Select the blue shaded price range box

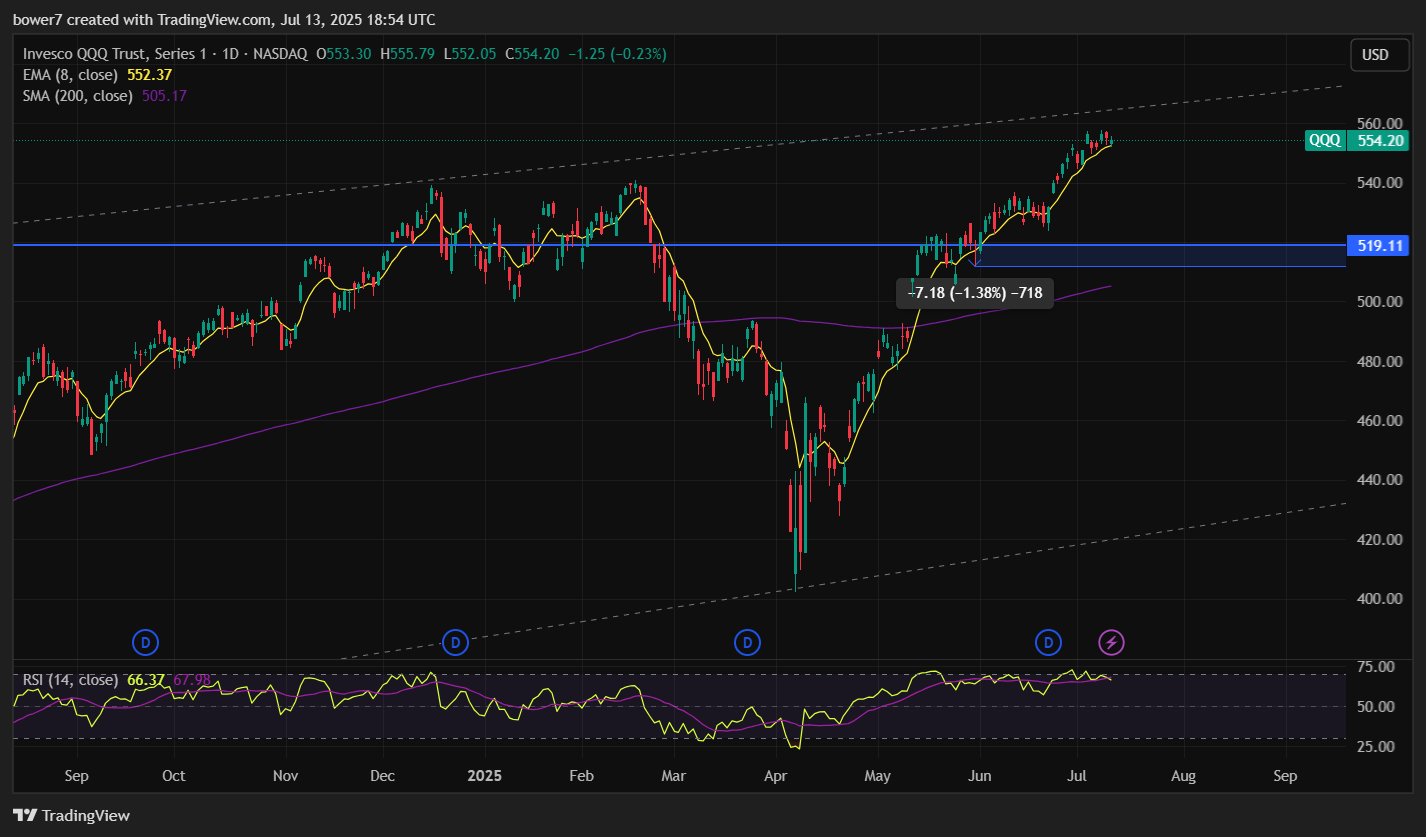coord(1159,256)
